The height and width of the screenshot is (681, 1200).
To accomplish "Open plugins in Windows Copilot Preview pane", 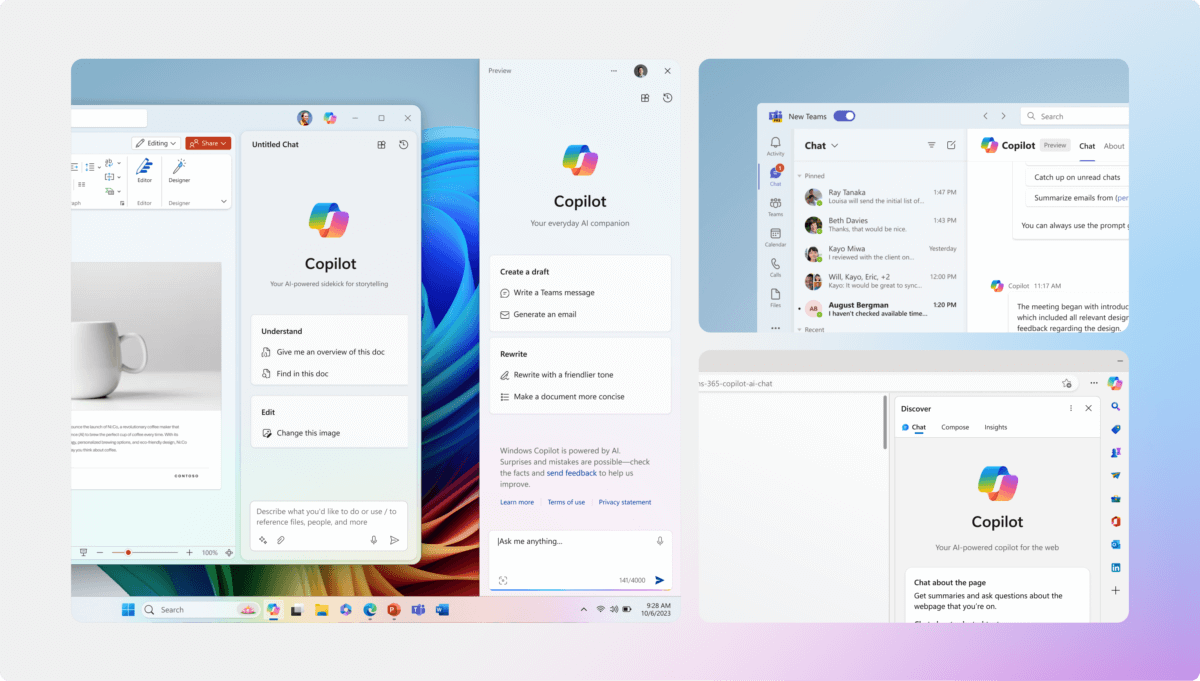I will [x=645, y=98].
